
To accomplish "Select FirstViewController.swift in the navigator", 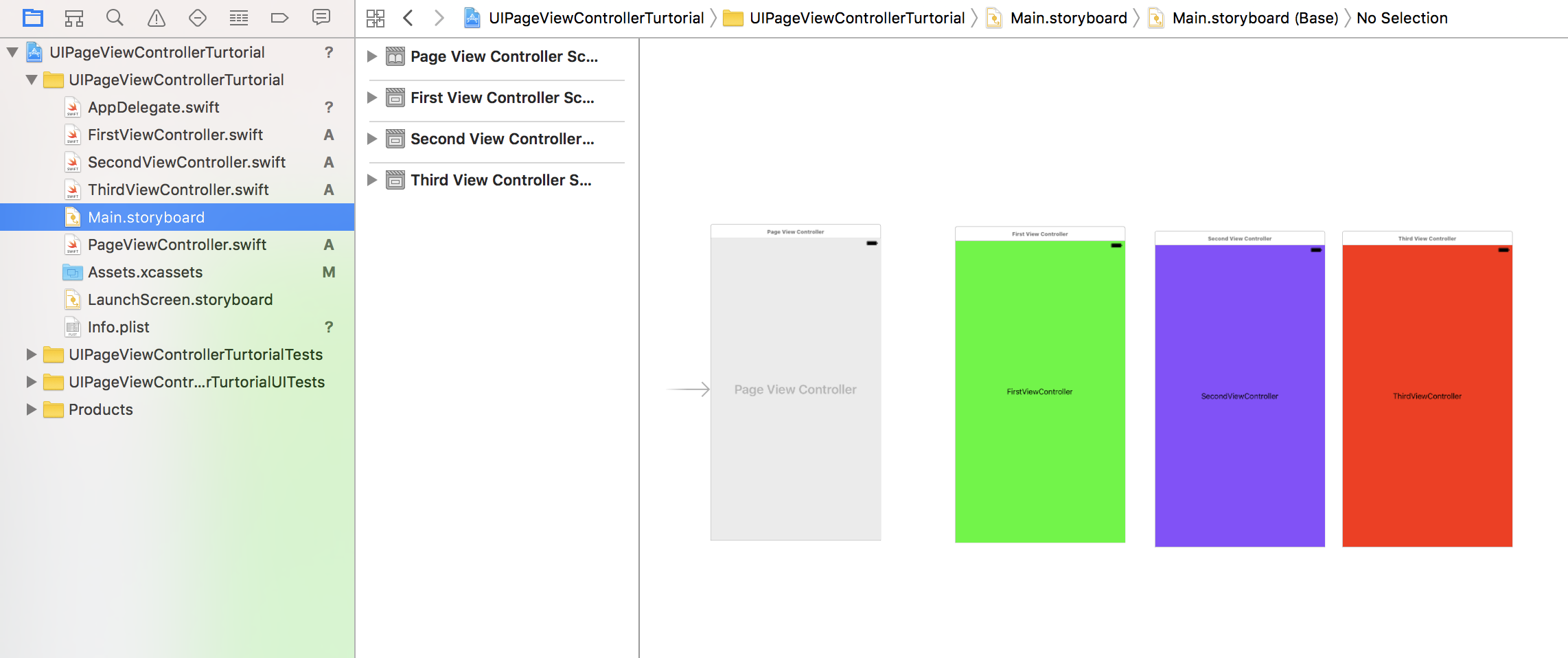I will pyautogui.click(x=176, y=135).
